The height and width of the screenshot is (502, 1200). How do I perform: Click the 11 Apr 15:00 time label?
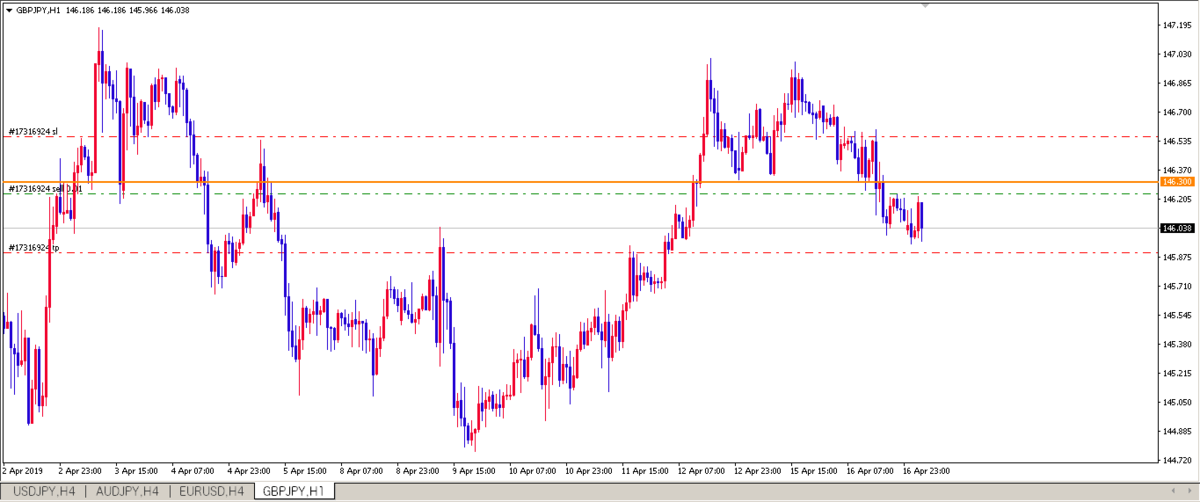pos(647,470)
